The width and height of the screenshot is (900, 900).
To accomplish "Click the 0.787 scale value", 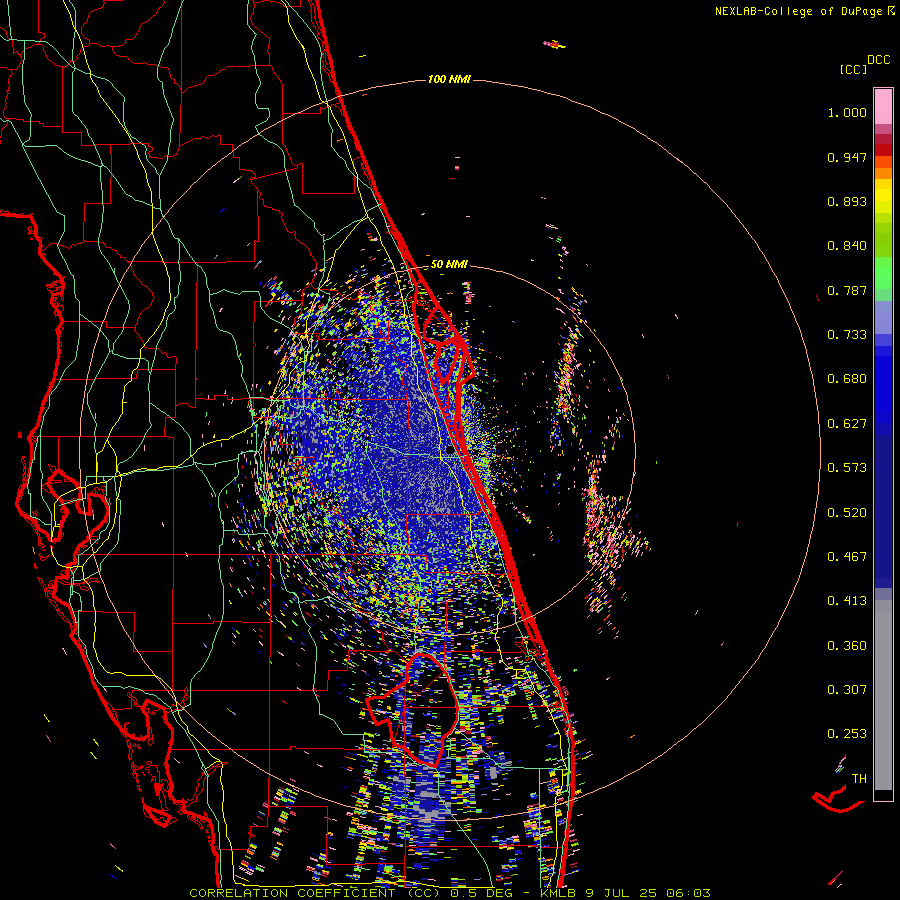I will coord(847,290).
